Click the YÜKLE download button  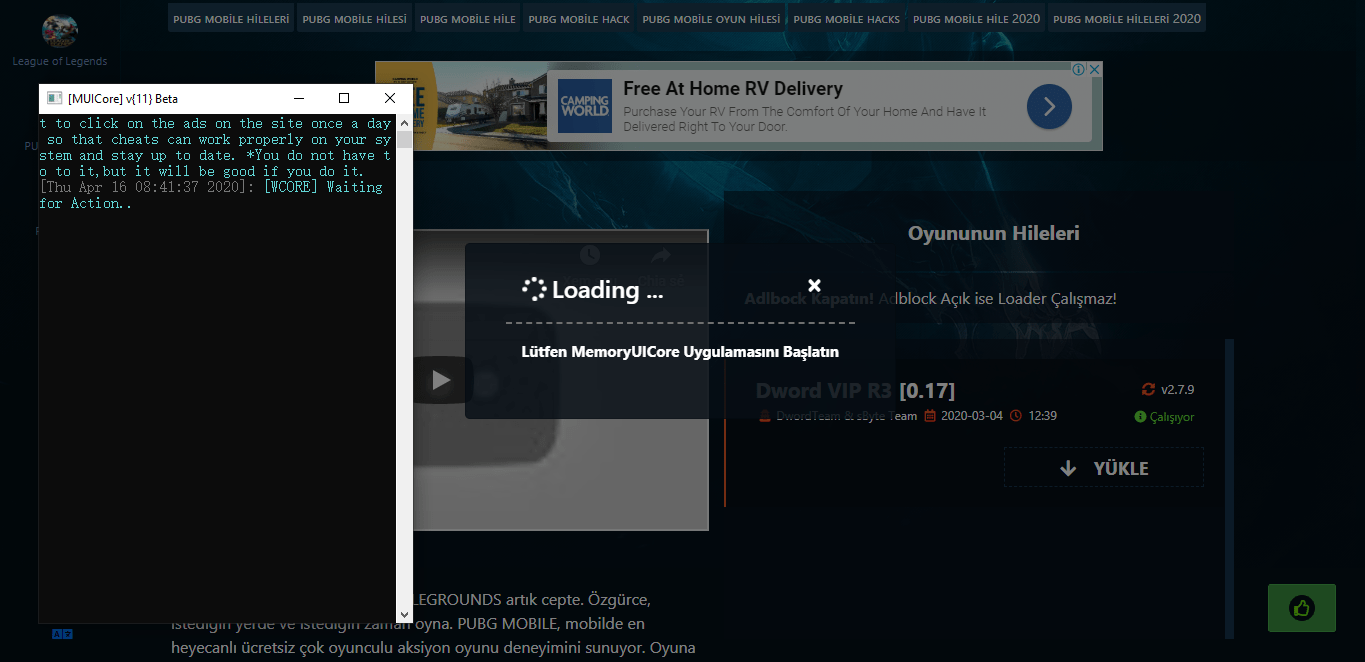1104,468
